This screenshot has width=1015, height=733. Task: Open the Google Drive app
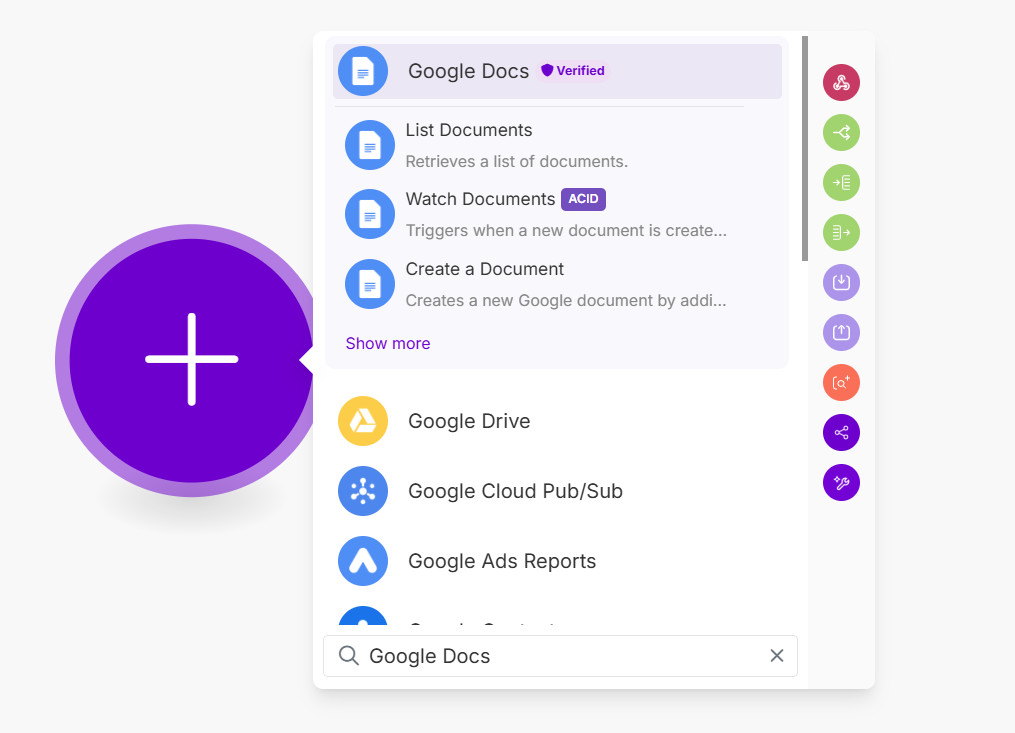pyautogui.click(x=557, y=421)
